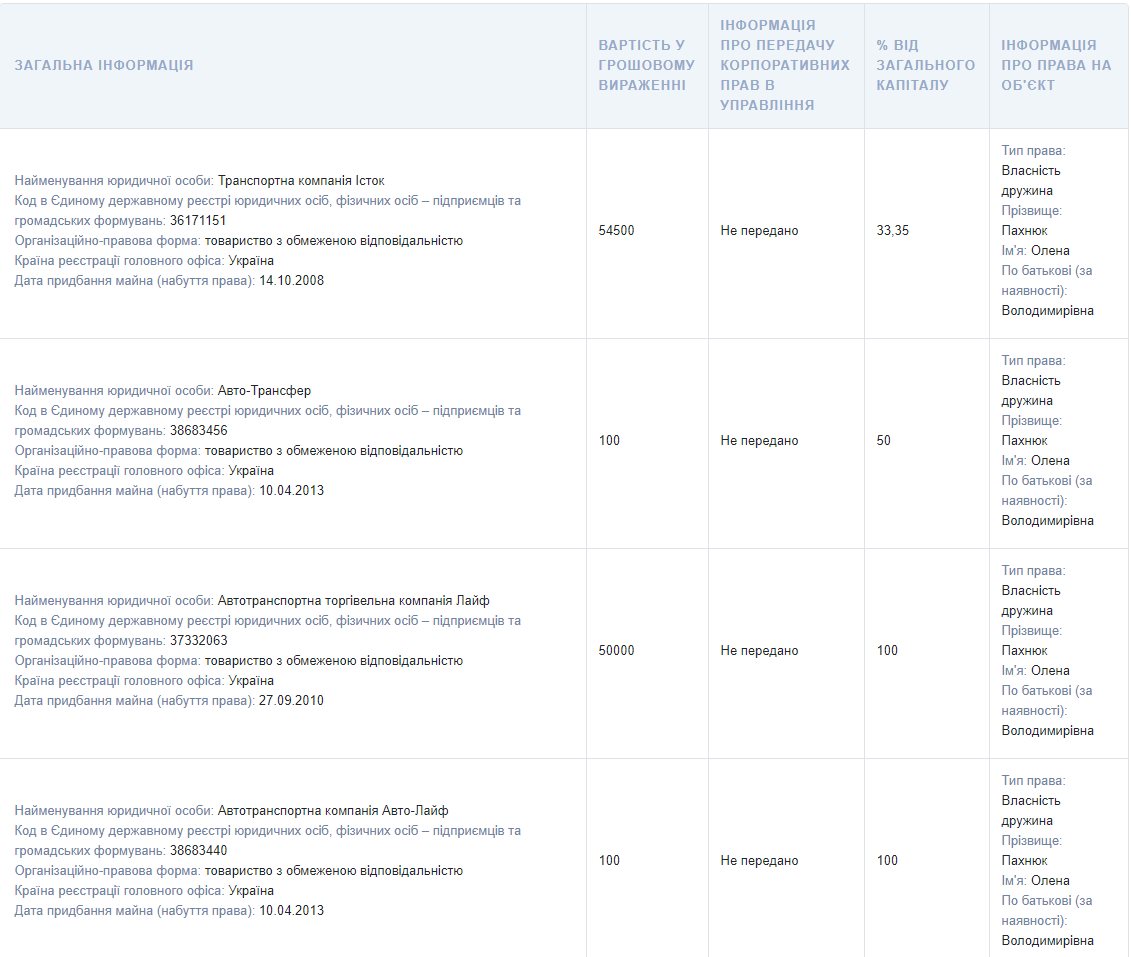
Task: Select company name 'Авто-Трансфер'
Action: (x=257, y=391)
